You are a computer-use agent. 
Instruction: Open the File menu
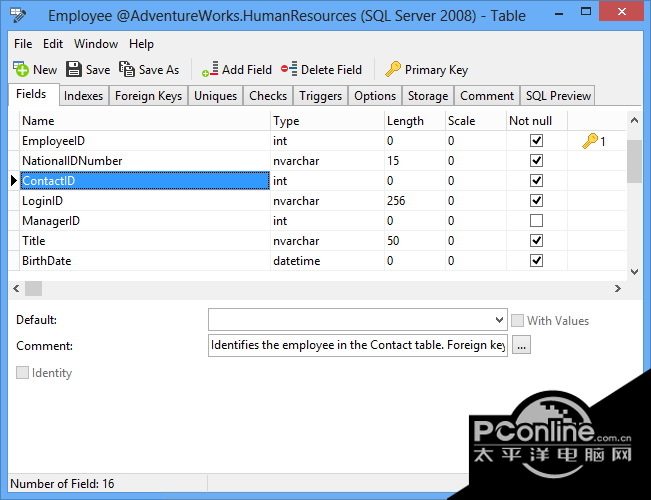(x=23, y=44)
